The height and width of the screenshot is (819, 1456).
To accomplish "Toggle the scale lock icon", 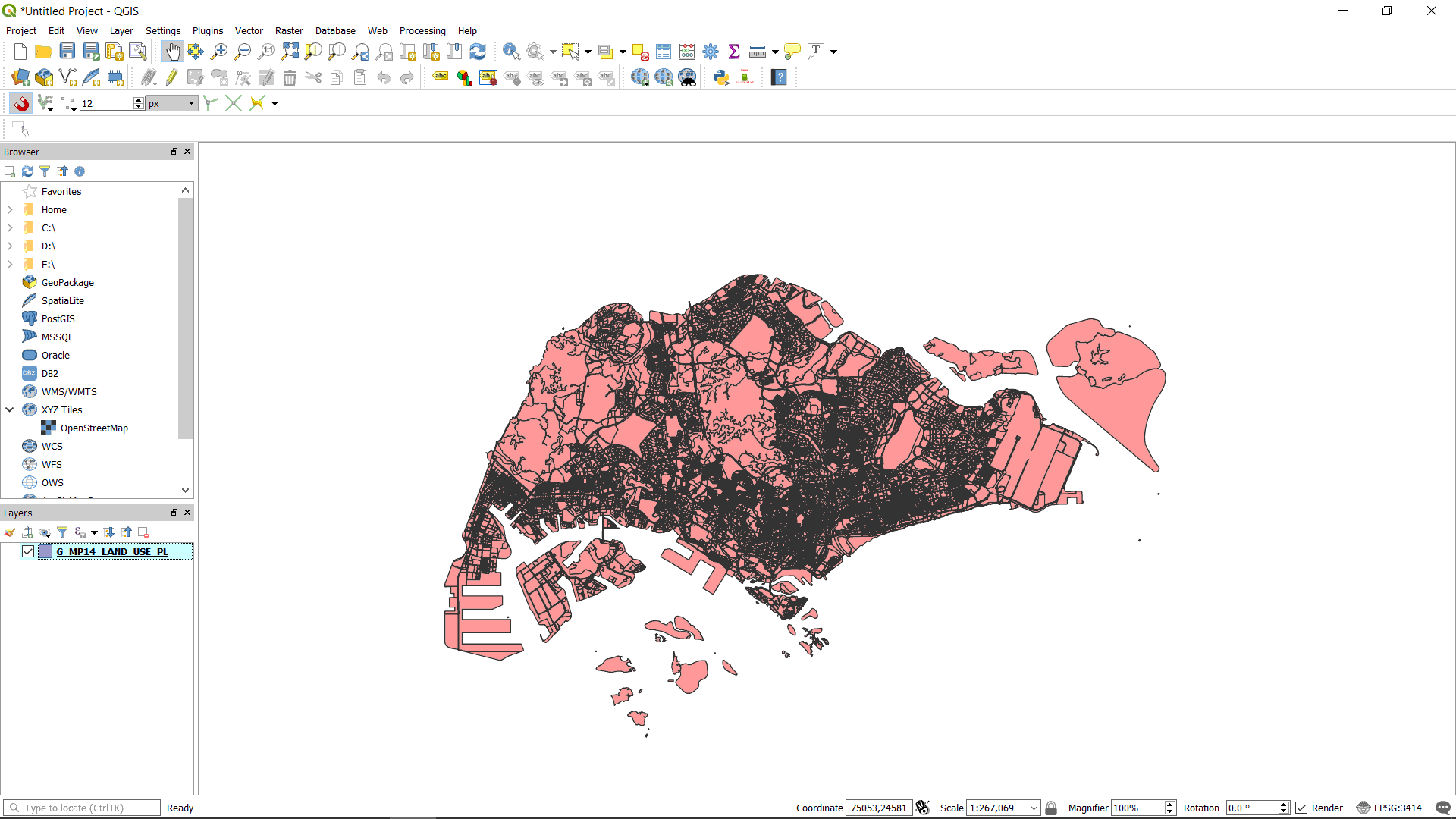I will pyautogui.click(x=1051, y=808).
